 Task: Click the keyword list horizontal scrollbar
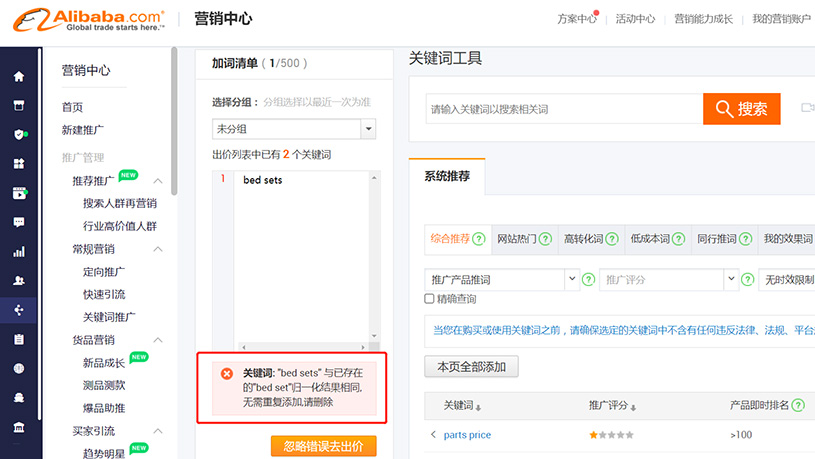click(304, 347)
